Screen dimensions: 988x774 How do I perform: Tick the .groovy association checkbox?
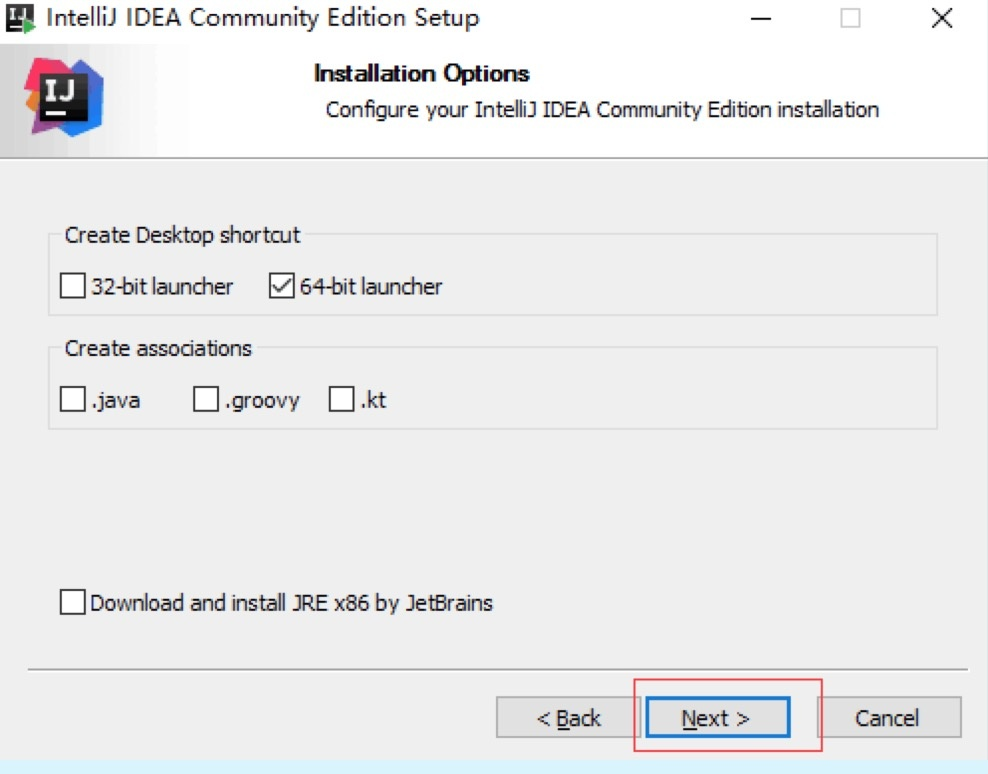(x=205, y=399)
